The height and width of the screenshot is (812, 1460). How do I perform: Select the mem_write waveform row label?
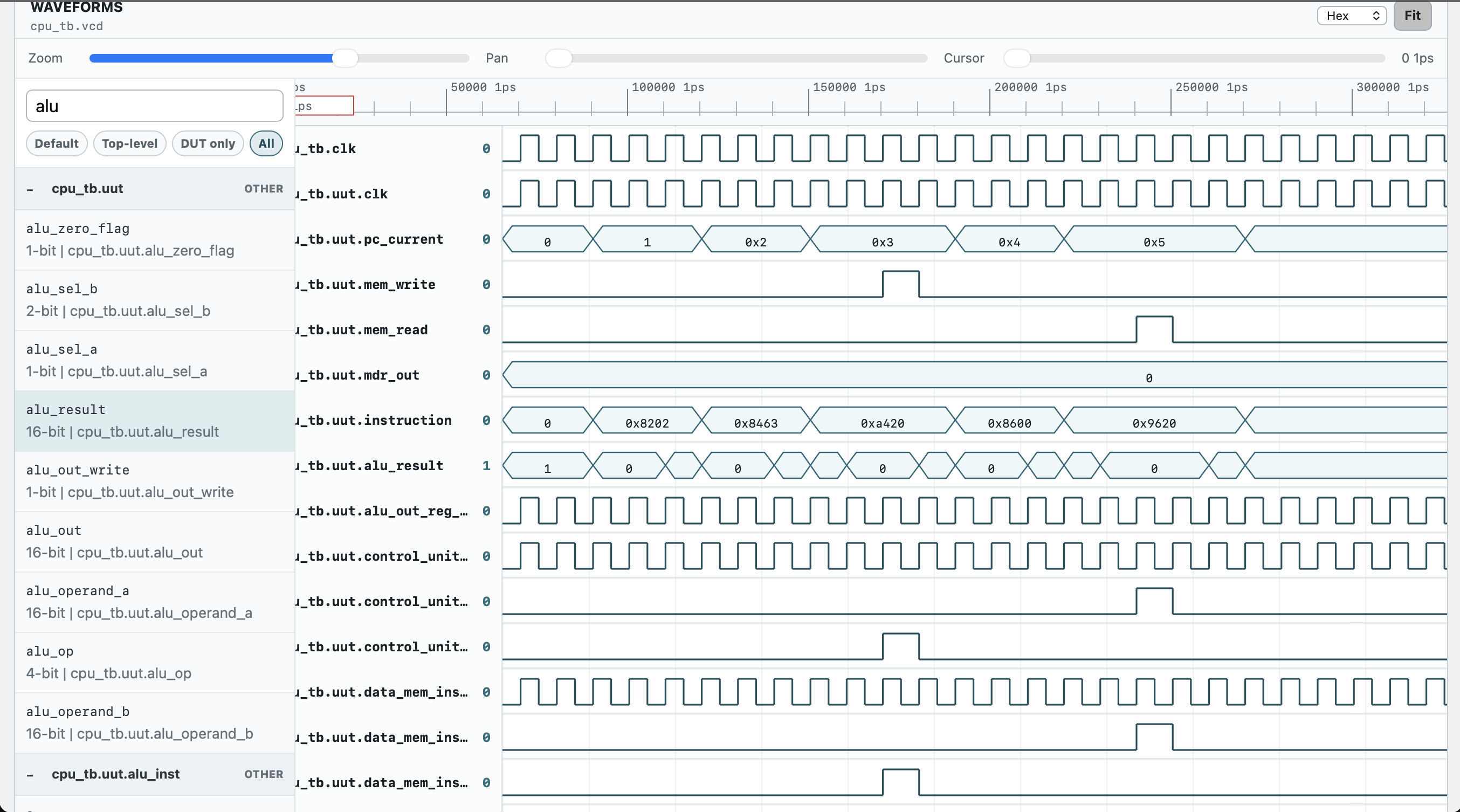366,285
